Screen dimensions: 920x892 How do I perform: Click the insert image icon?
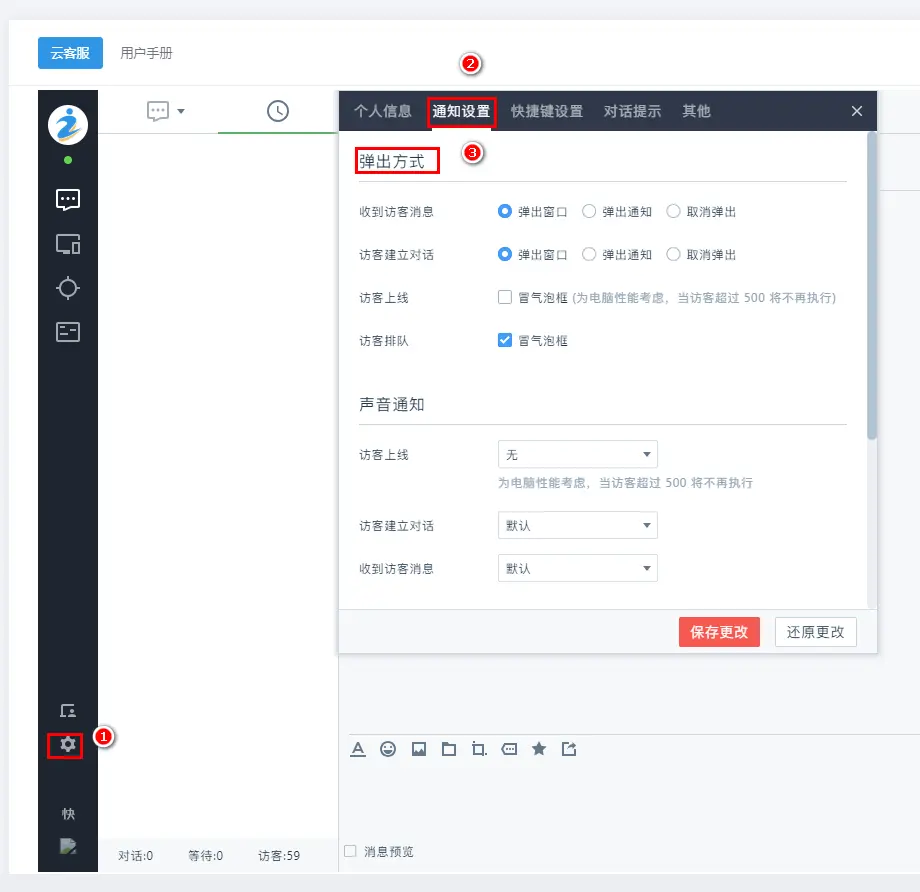coord(419,749)
